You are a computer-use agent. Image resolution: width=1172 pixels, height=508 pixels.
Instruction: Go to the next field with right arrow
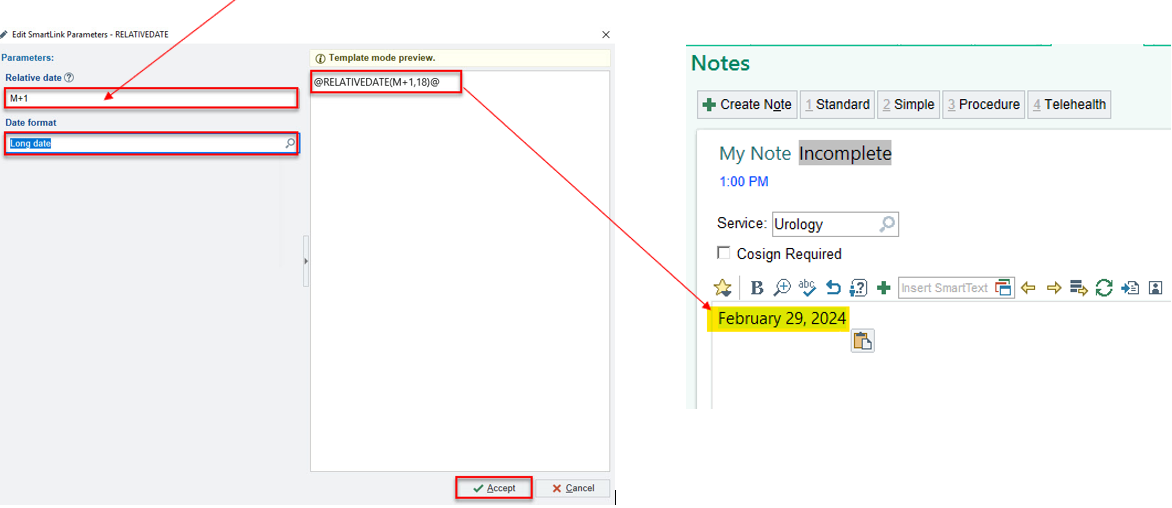tap(1053, 288)
